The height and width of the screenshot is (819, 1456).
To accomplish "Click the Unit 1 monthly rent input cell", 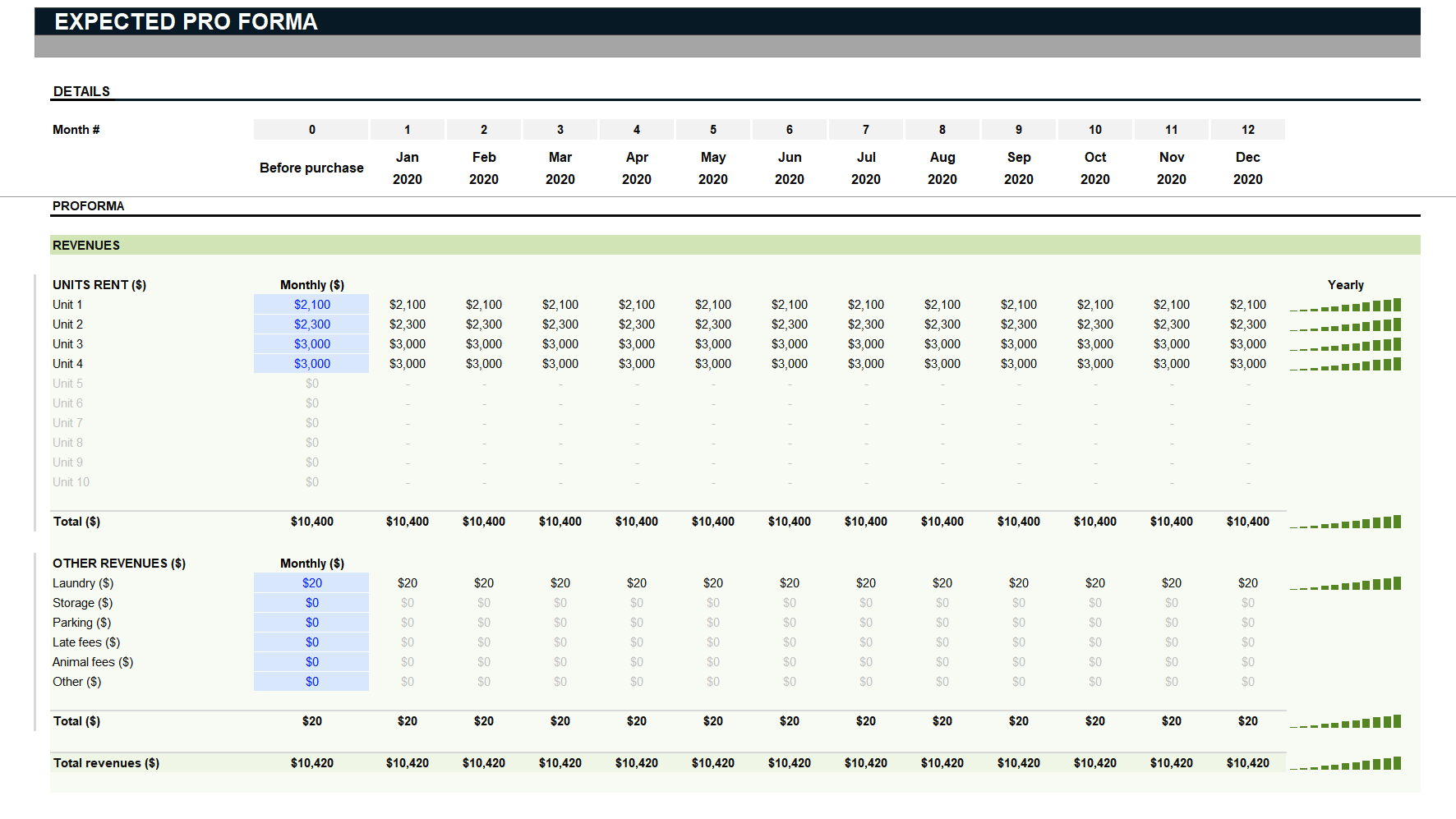I will tap(311, 305).
